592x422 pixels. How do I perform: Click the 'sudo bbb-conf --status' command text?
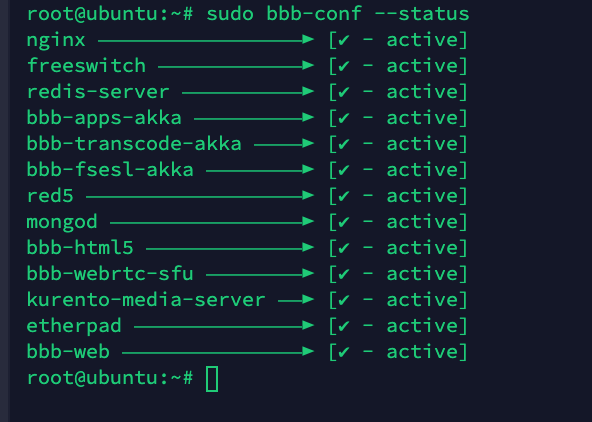pyautogui.click(x=338, y=14)
